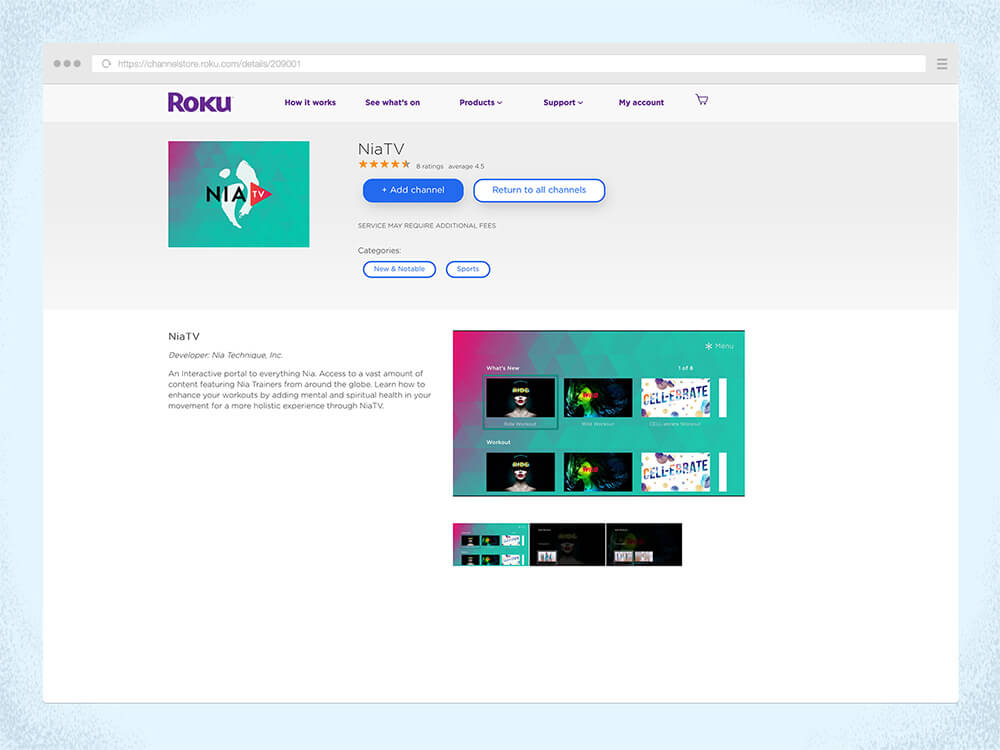
Task: Open the How it works menu item
Action: tap(310, 102)
